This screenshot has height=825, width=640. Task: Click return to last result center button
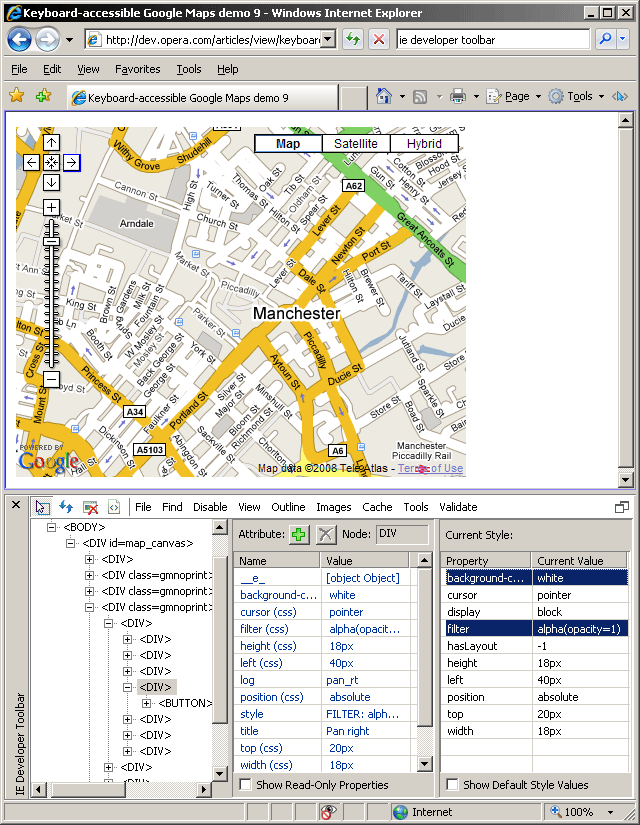pos(51,163)
